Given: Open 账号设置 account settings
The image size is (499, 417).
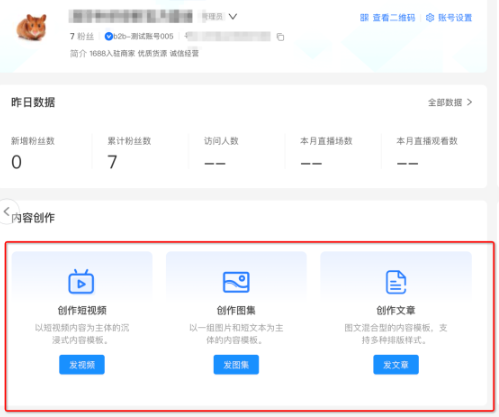Looking at the screenshot, I should pos(455,18).
